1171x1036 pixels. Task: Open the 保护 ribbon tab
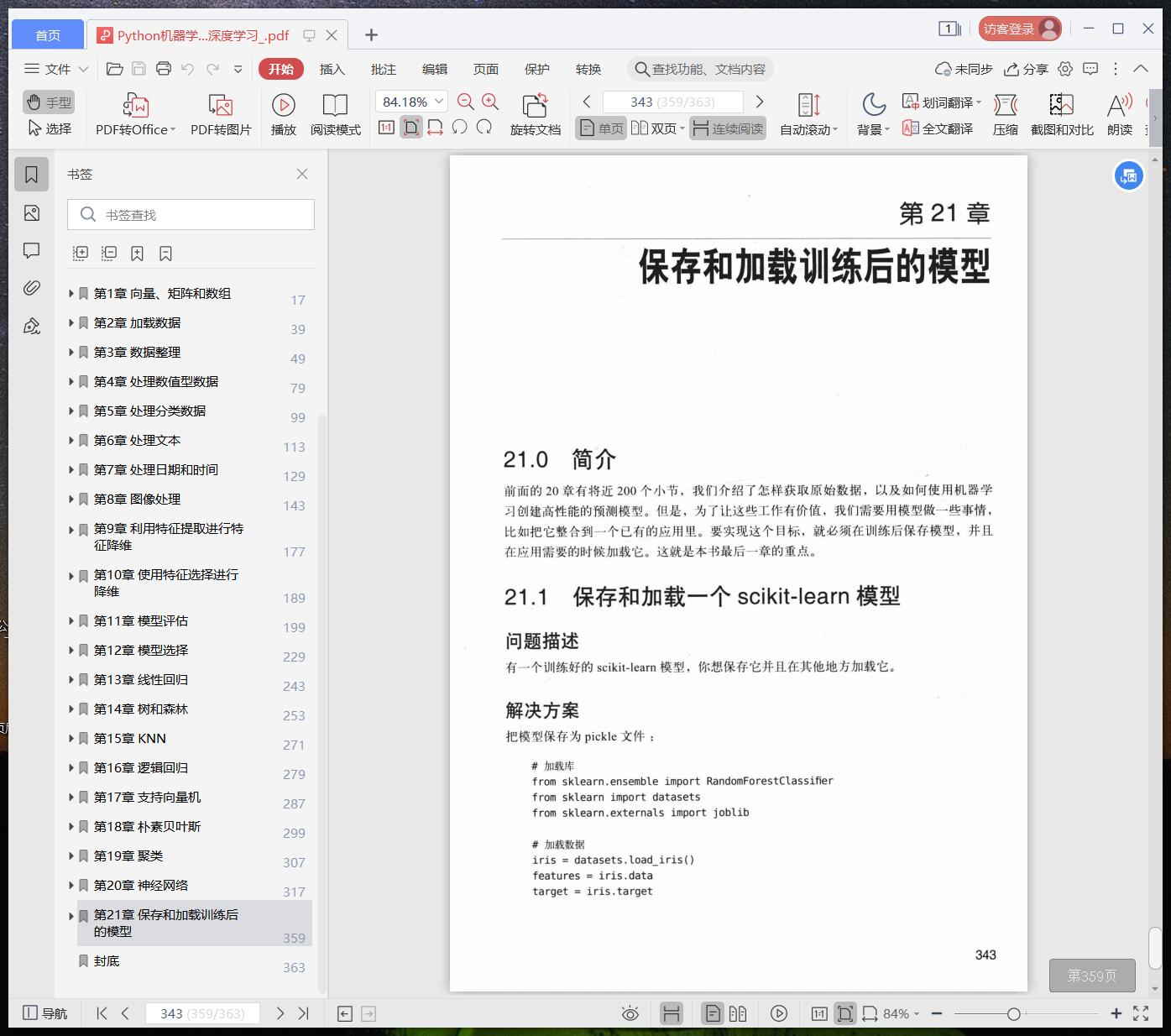[x=537, y=69]
